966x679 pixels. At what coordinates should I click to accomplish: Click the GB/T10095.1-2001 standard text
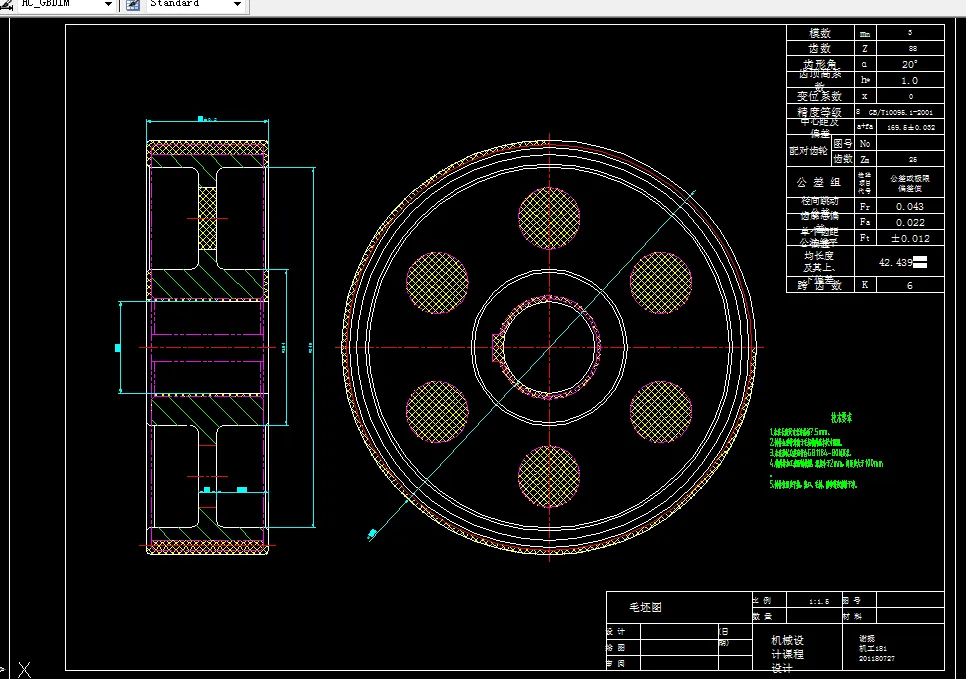click(900, 112)
